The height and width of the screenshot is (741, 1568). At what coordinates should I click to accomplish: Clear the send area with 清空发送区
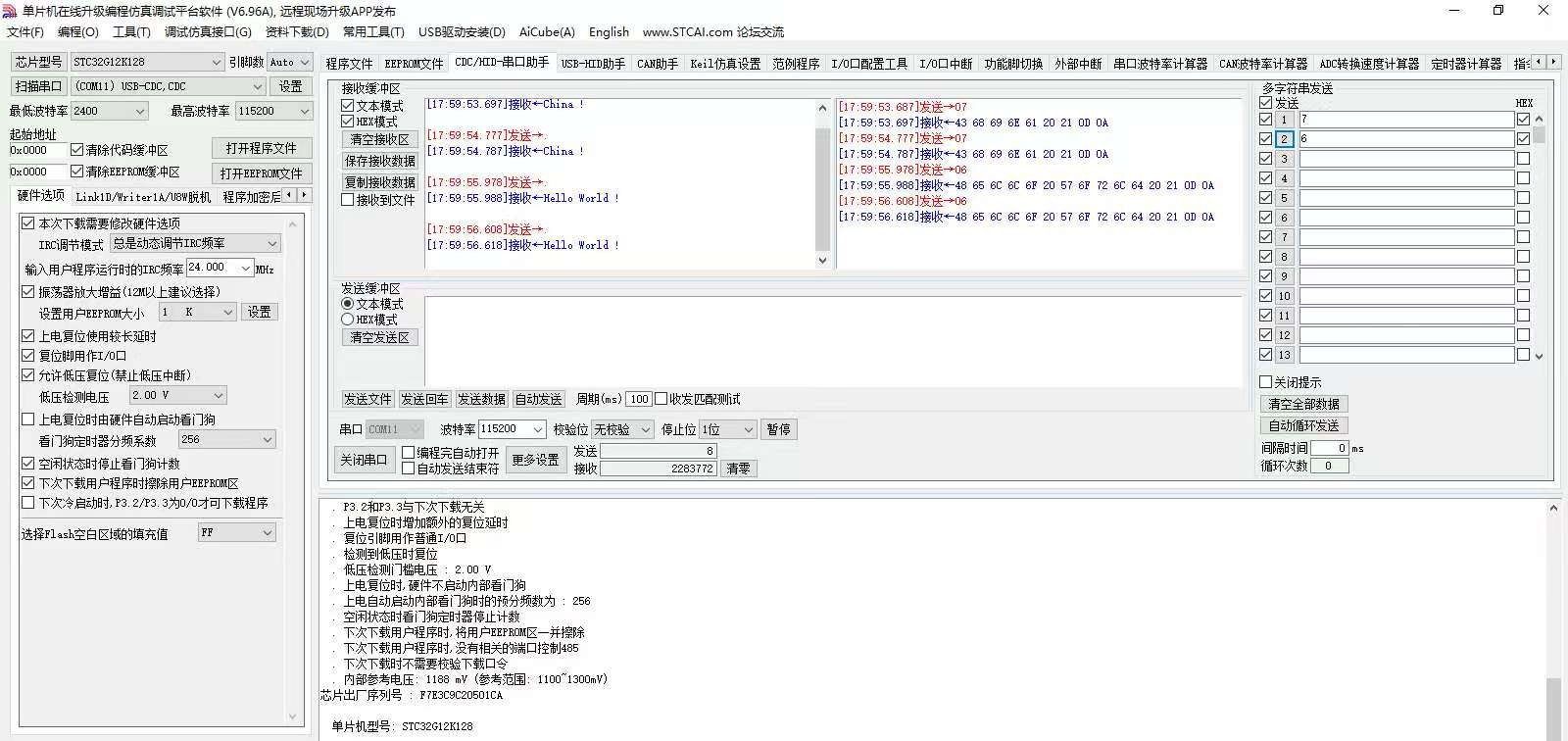380,337
